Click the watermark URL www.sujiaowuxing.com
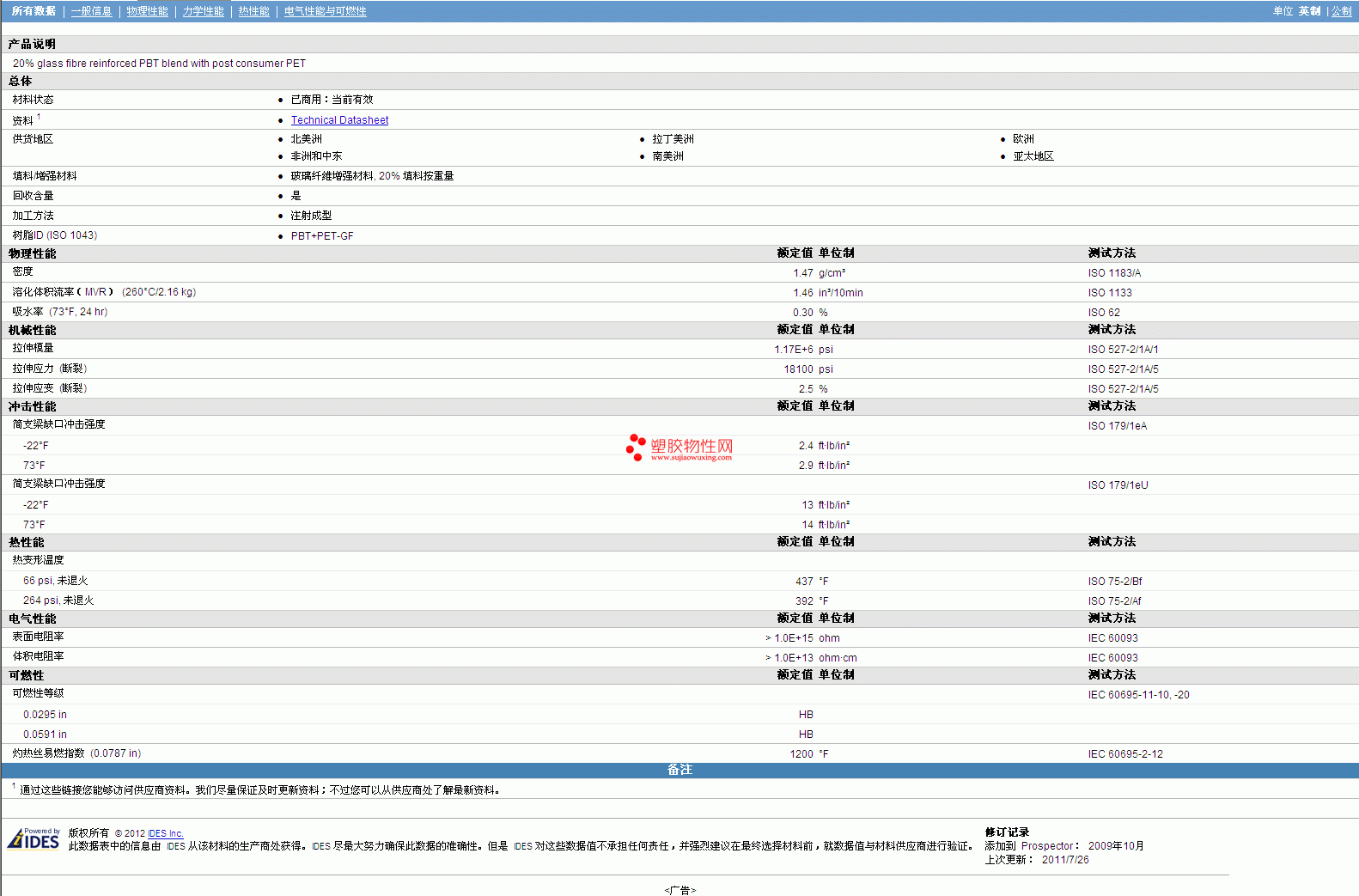This screenshot has width=1359, height=896. tap(692, 458)
